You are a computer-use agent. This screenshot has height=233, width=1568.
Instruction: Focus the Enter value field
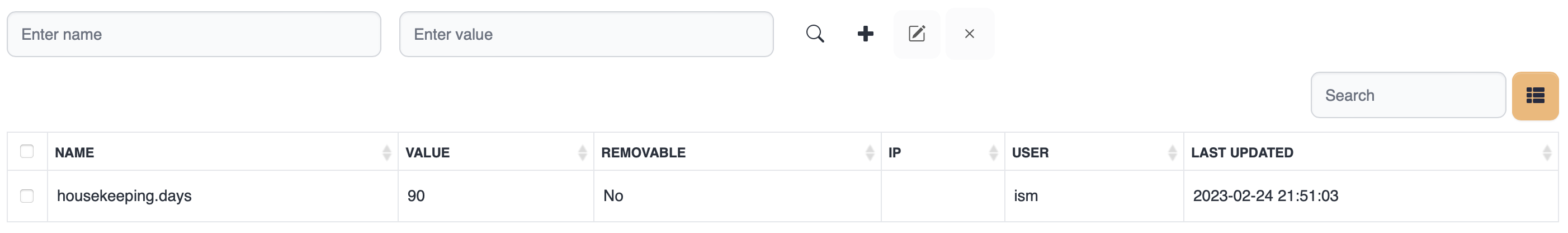tap(585, 35)
